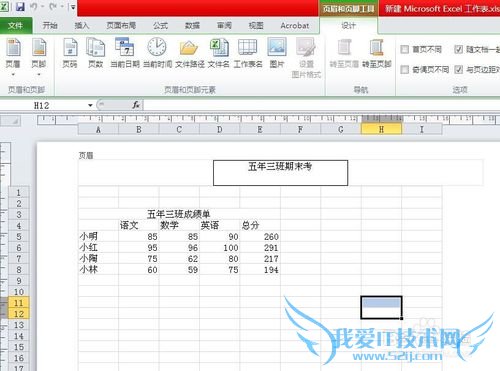Click the selected cell in column H
The height and width of the screenshot is (371, 500).
click(381, 308)
